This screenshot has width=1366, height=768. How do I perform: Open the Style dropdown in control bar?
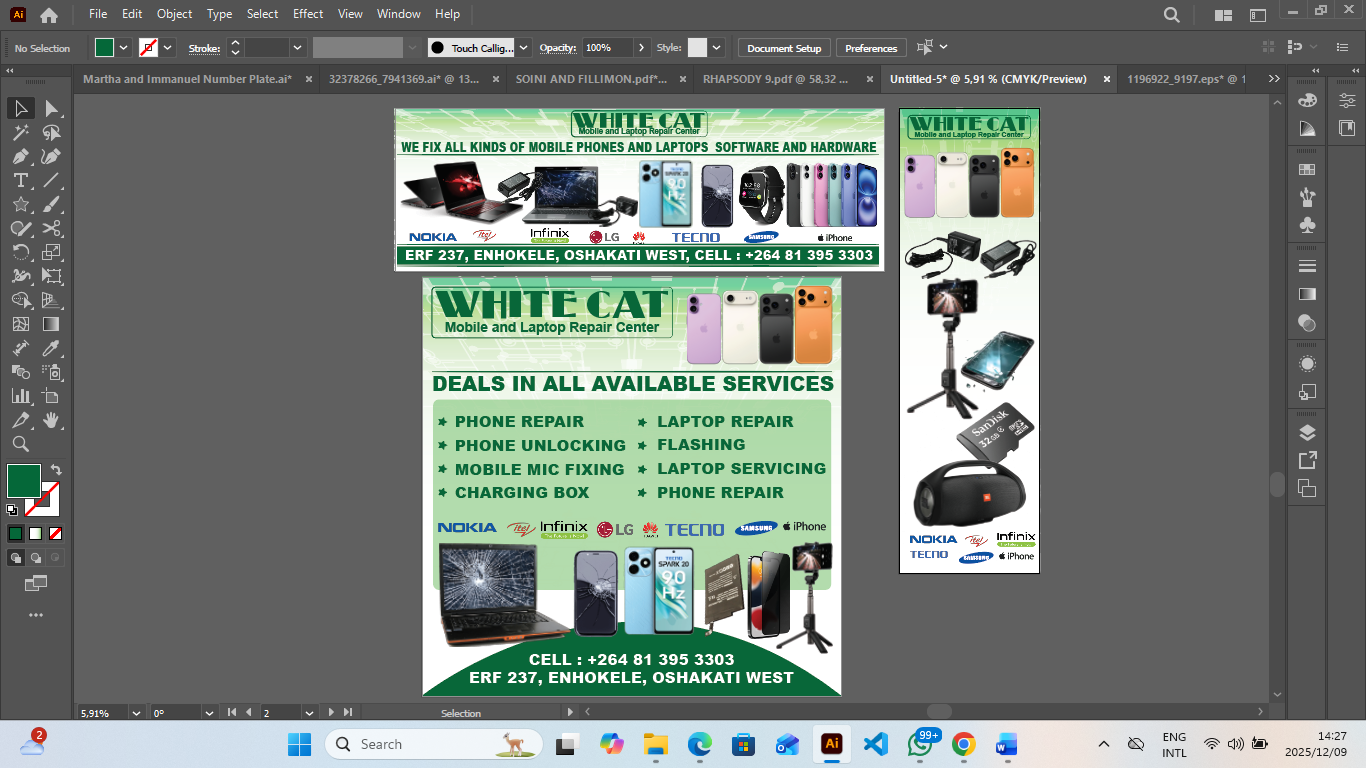coord(717,47)
